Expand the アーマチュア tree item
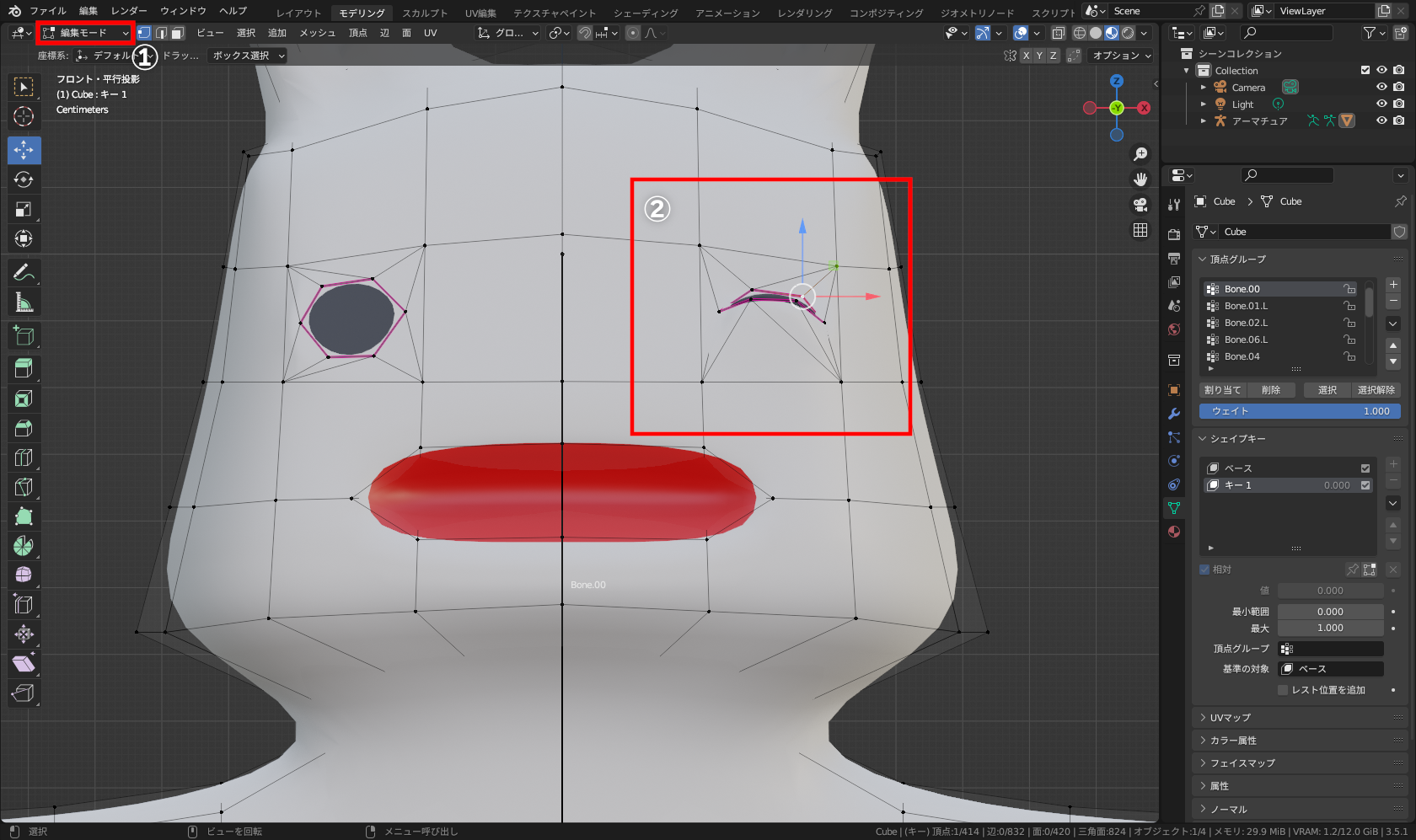The image size is (1416, 840). tap(1204, 121)
